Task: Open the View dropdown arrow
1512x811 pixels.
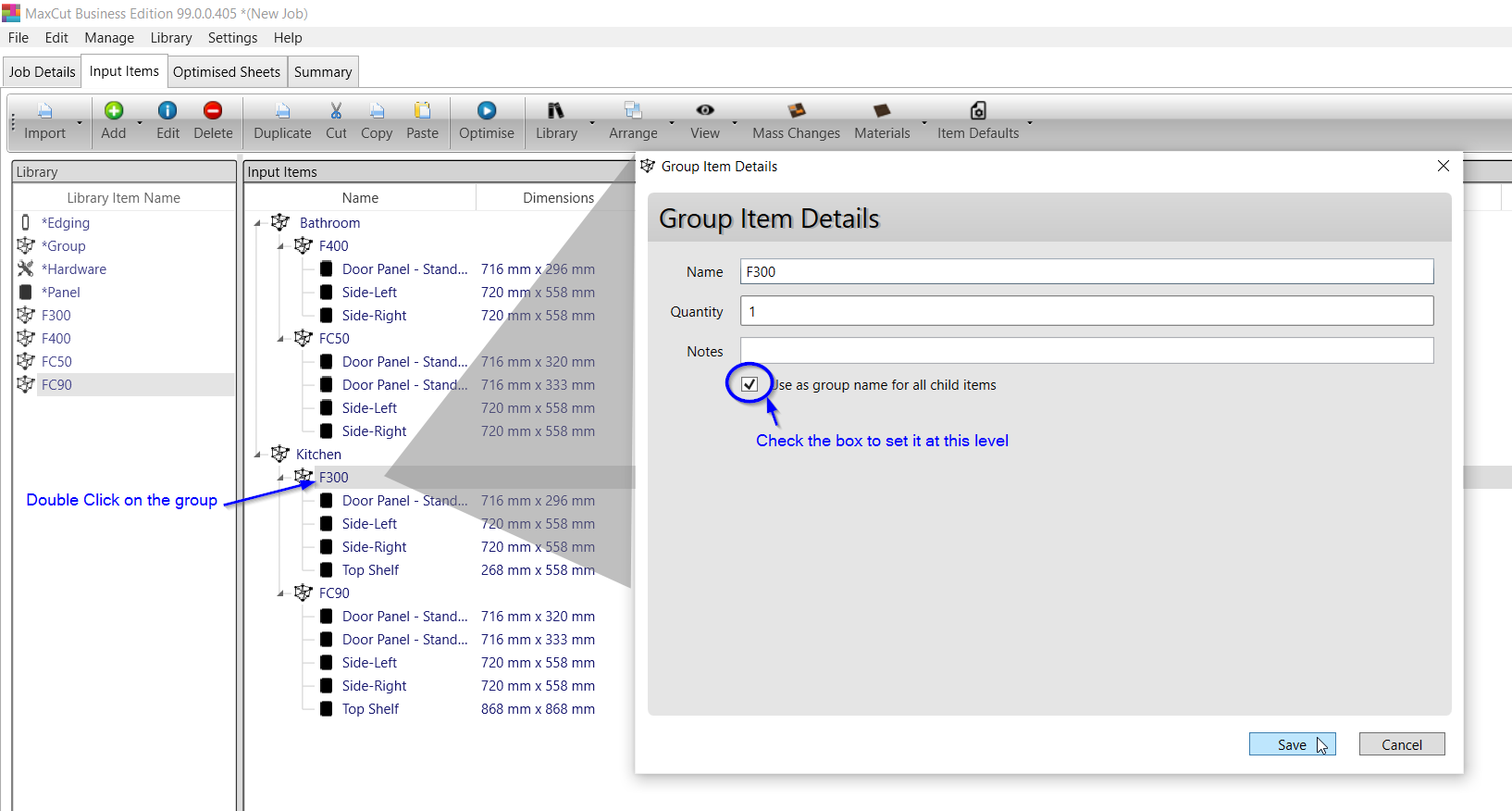Action: (x=735, y=122)
